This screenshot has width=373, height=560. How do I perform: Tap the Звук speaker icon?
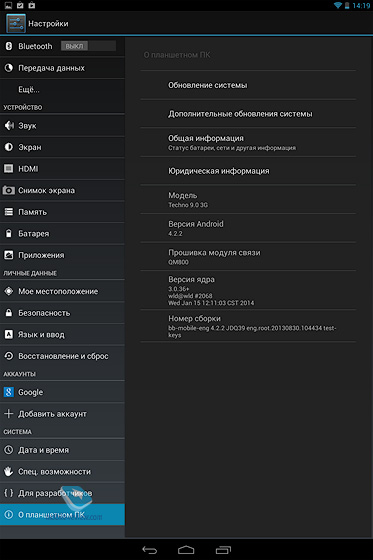point(9,125)
